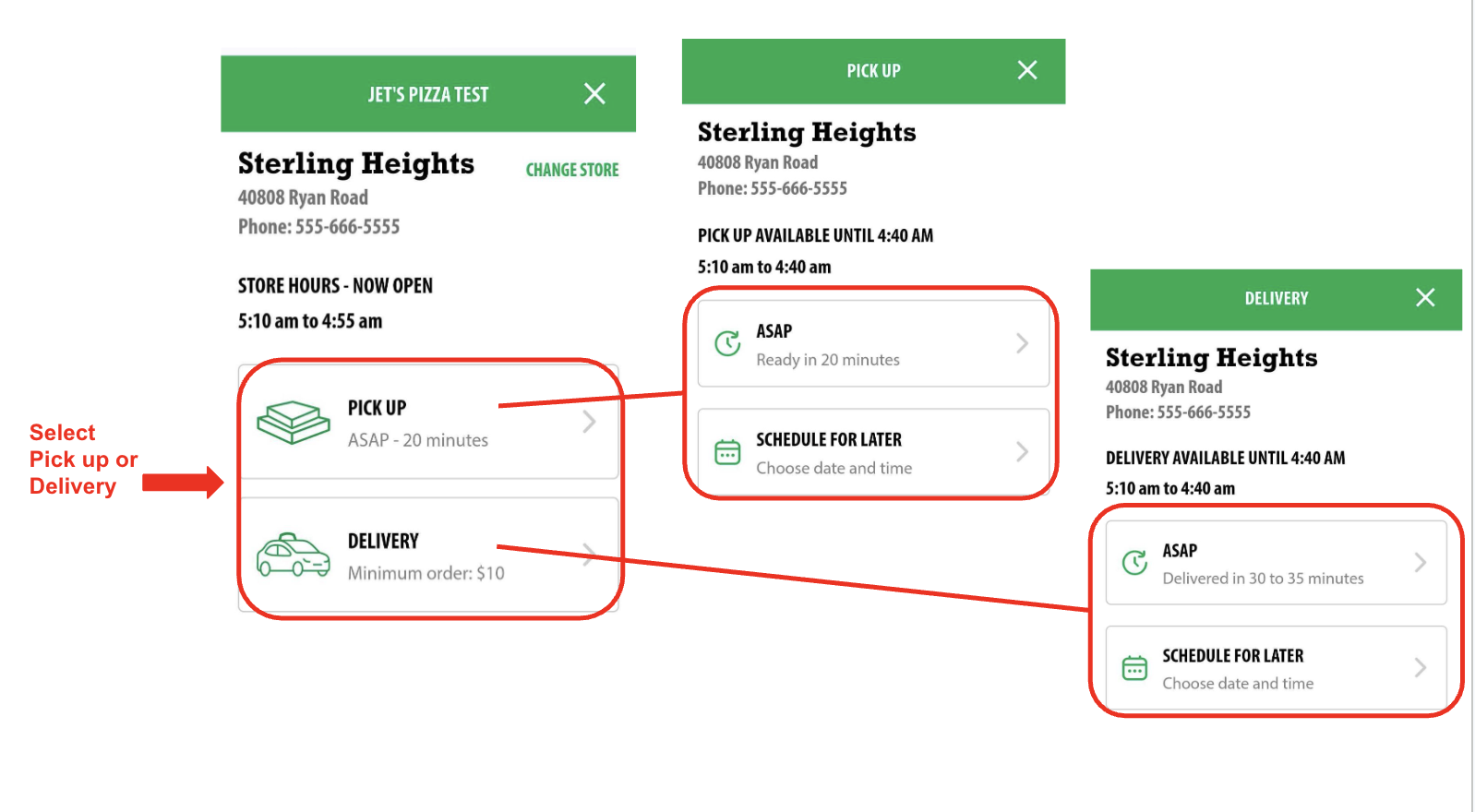The image size is (1475, 812).
Task: Choose ASAP Delivered in 30 to 35 minutes
Action: tap(1276, 562)
